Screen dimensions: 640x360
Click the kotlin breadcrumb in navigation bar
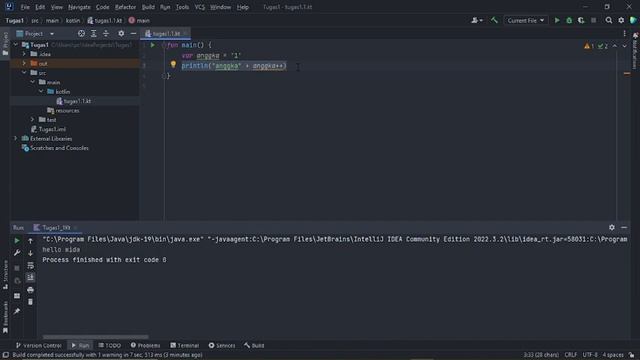[73, 20]
